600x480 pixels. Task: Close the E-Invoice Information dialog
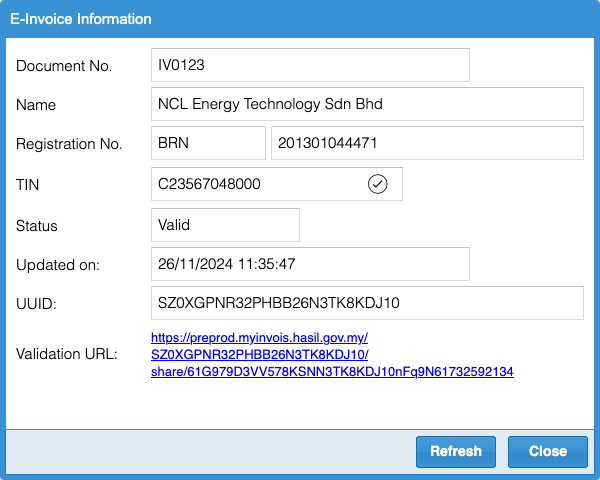(548, 452)
